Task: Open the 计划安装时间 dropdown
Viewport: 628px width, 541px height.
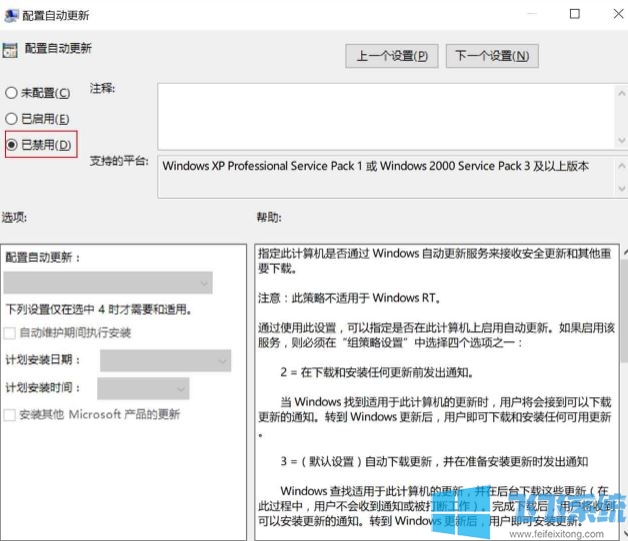Action: tap(143, 388)
